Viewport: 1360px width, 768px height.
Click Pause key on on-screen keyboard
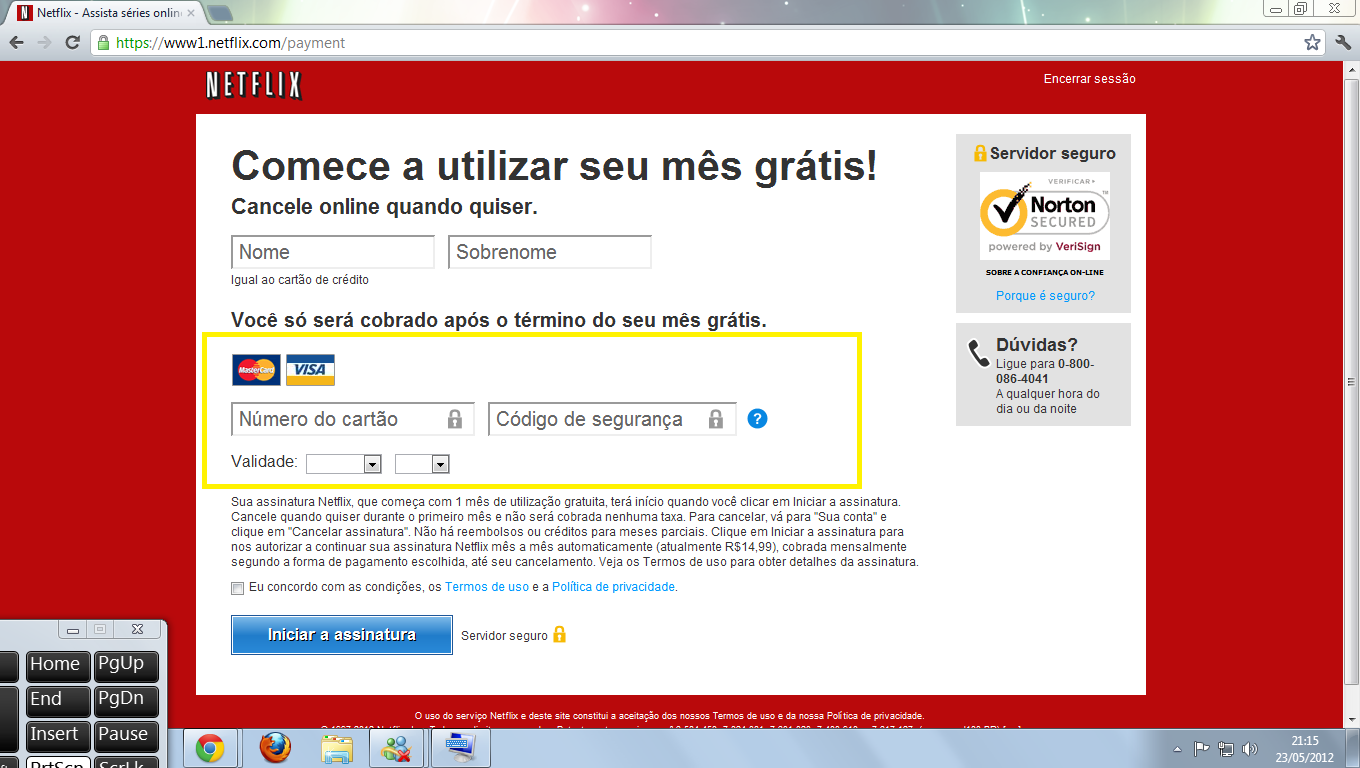(x=126, y=736)
